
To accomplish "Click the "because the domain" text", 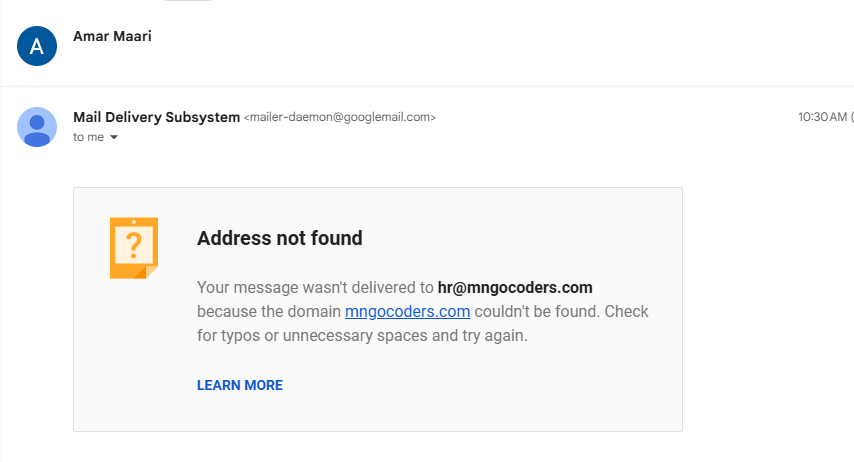I will [269, 311].
